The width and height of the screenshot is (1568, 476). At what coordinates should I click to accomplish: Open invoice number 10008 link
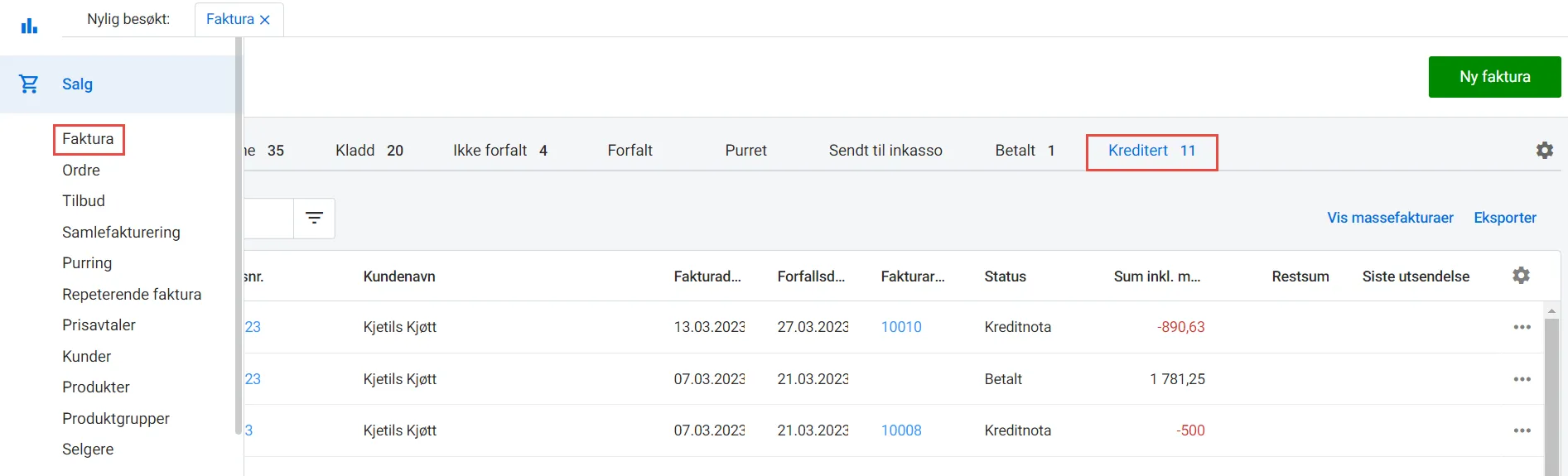point(901,430)
